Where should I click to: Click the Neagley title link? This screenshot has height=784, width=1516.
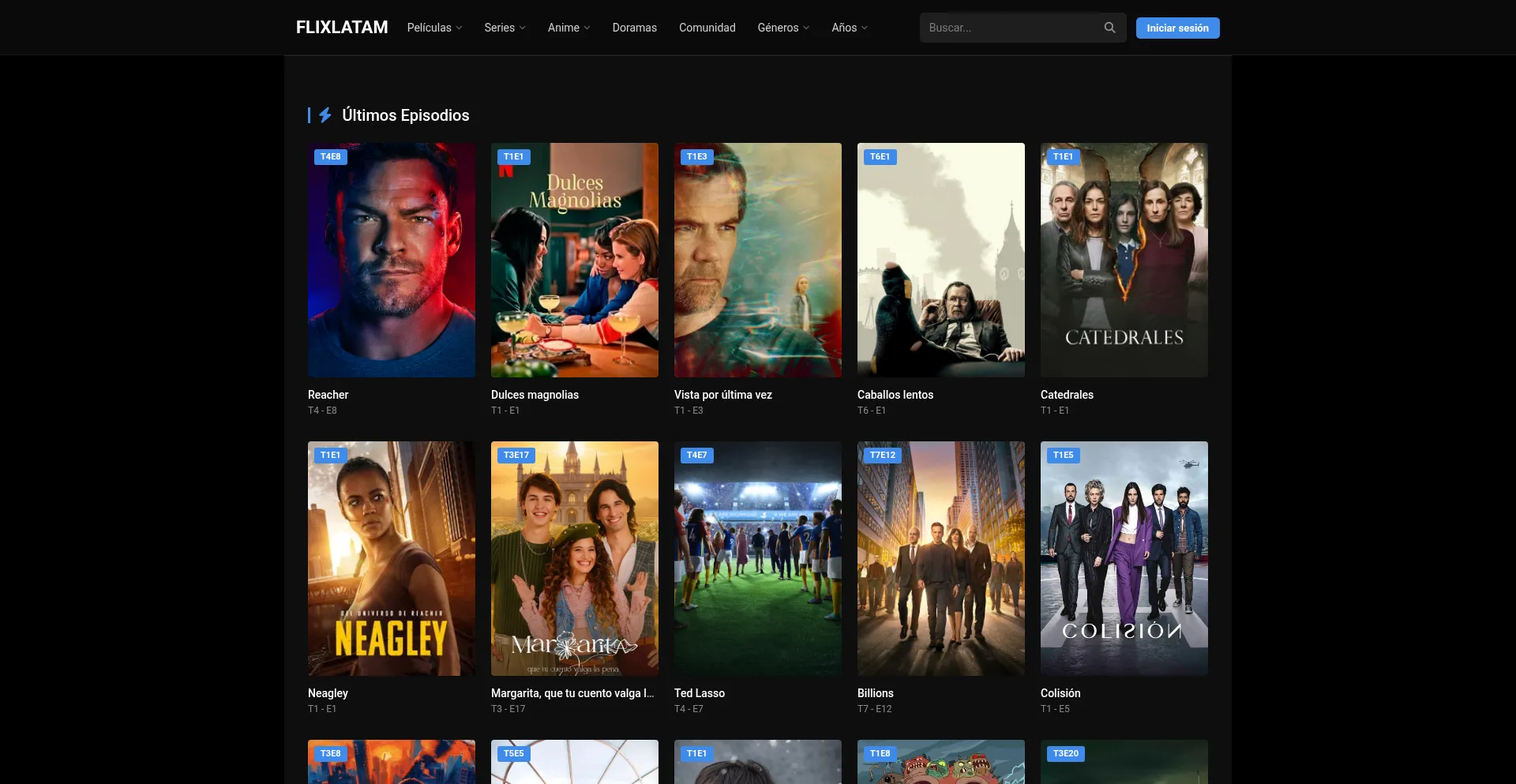pyautogui.click(x=328, y=693)
